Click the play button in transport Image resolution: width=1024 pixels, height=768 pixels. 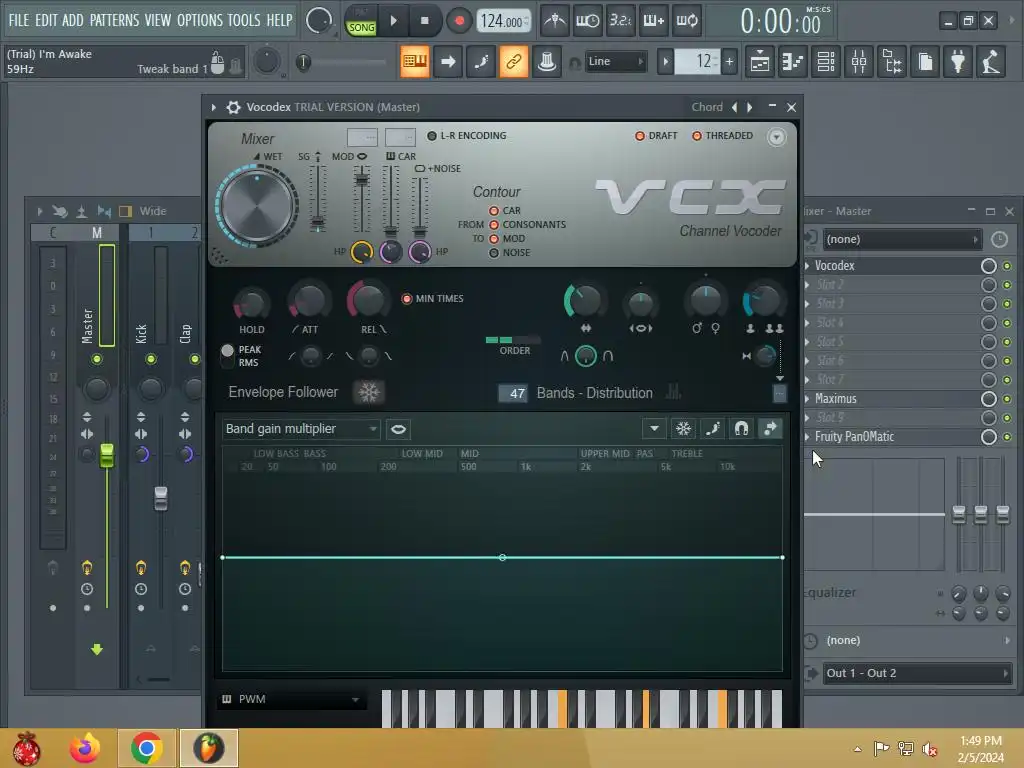pyautogui.click(x=393, y=21)
